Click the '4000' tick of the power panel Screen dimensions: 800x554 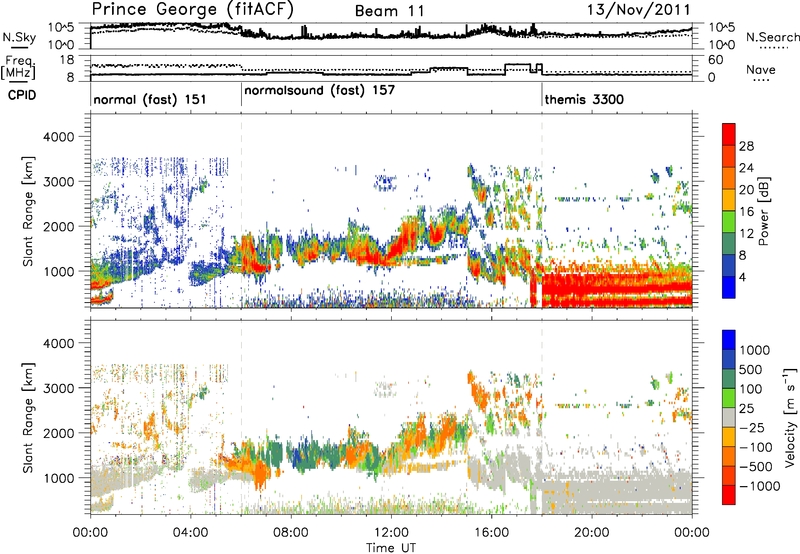click(x=59, y=137)
